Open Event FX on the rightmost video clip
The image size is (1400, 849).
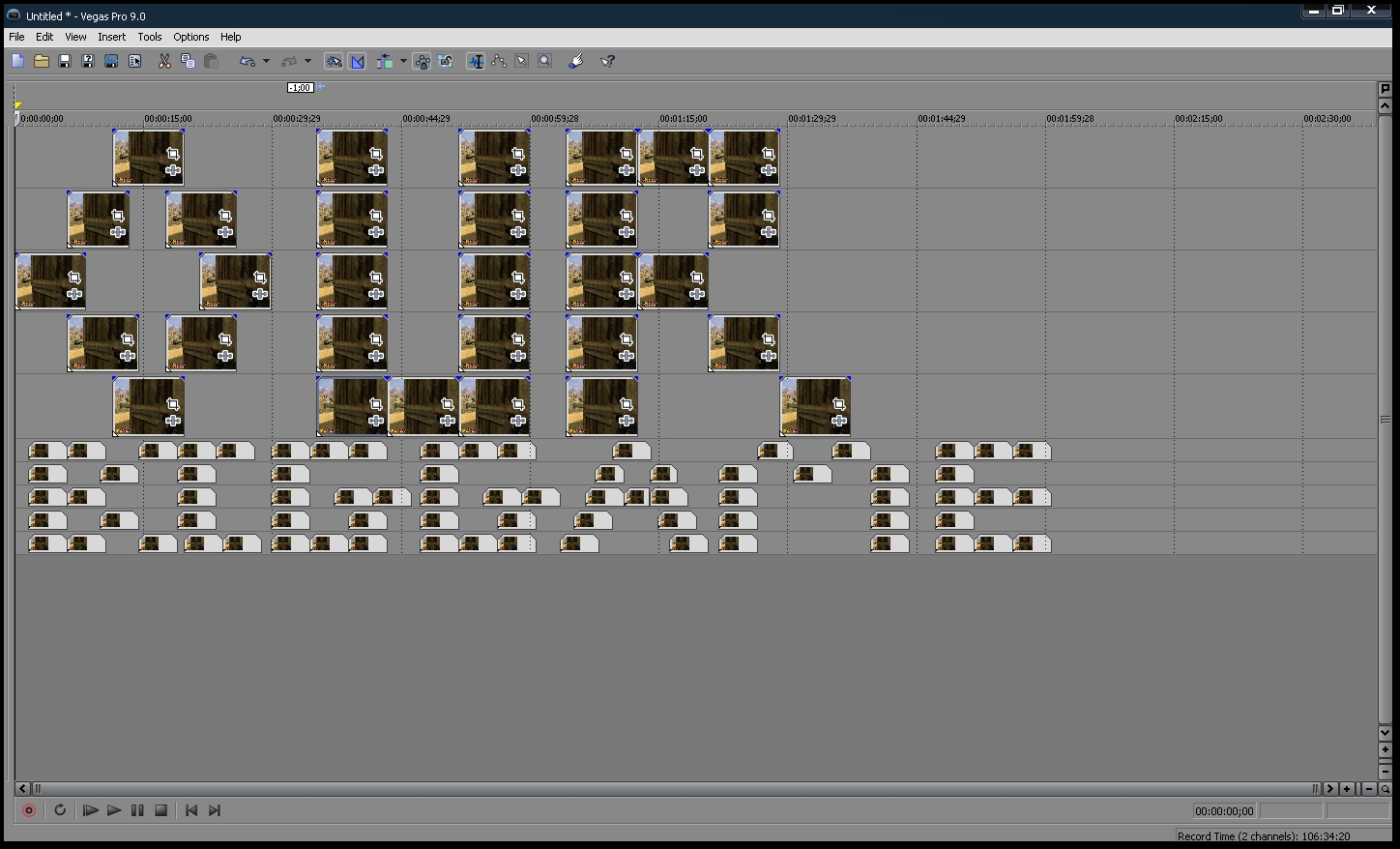click(x=839, y=421)
